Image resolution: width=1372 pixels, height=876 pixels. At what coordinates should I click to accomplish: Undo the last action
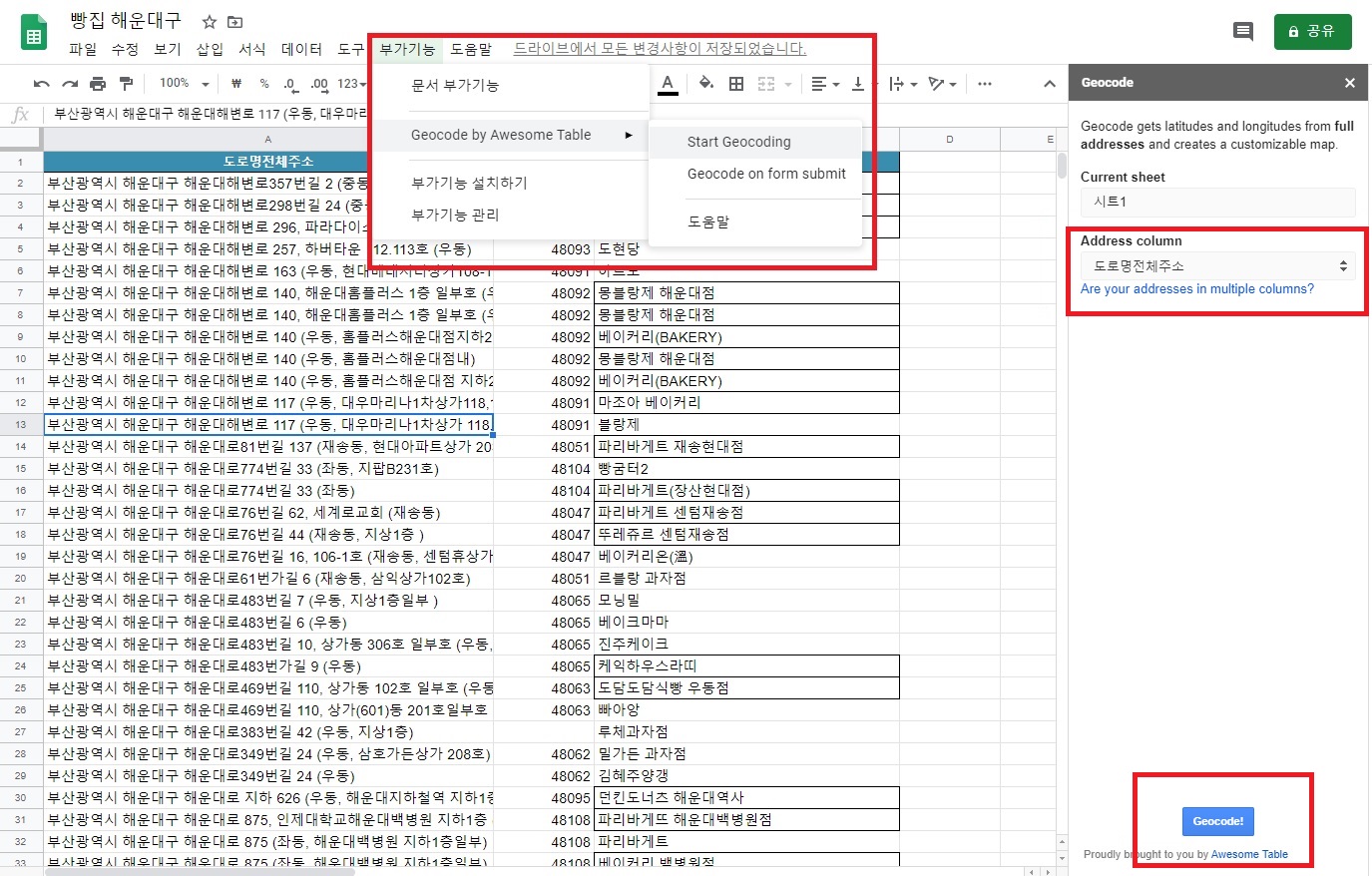[41, 84]
